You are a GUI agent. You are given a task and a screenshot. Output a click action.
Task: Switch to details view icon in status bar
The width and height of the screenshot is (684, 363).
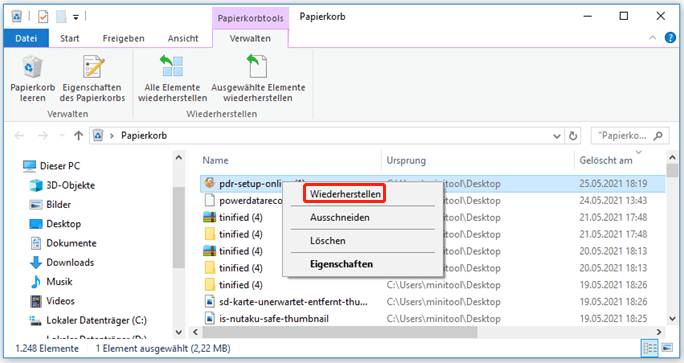(650, 348)
